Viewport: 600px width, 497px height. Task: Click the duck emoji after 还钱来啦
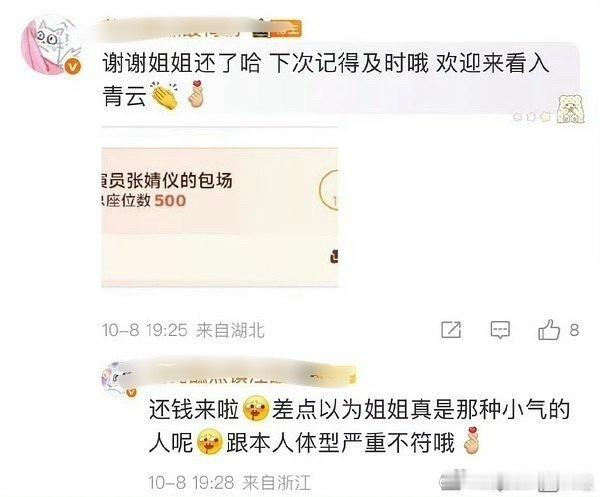point(256,410)
